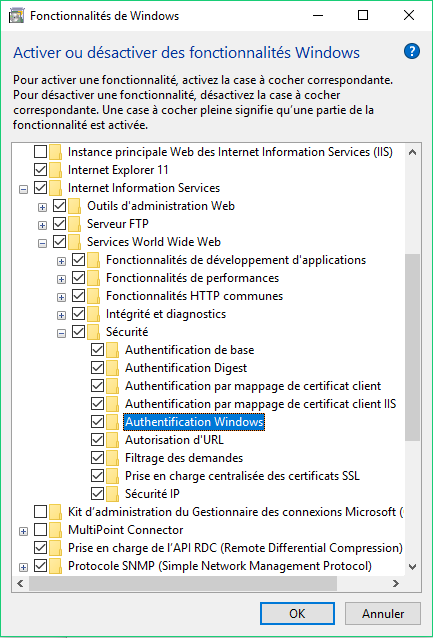433x638 pixels.
Task: Enable the MultiPoint Connector checkbox
Action: click(x=40, y=530)
